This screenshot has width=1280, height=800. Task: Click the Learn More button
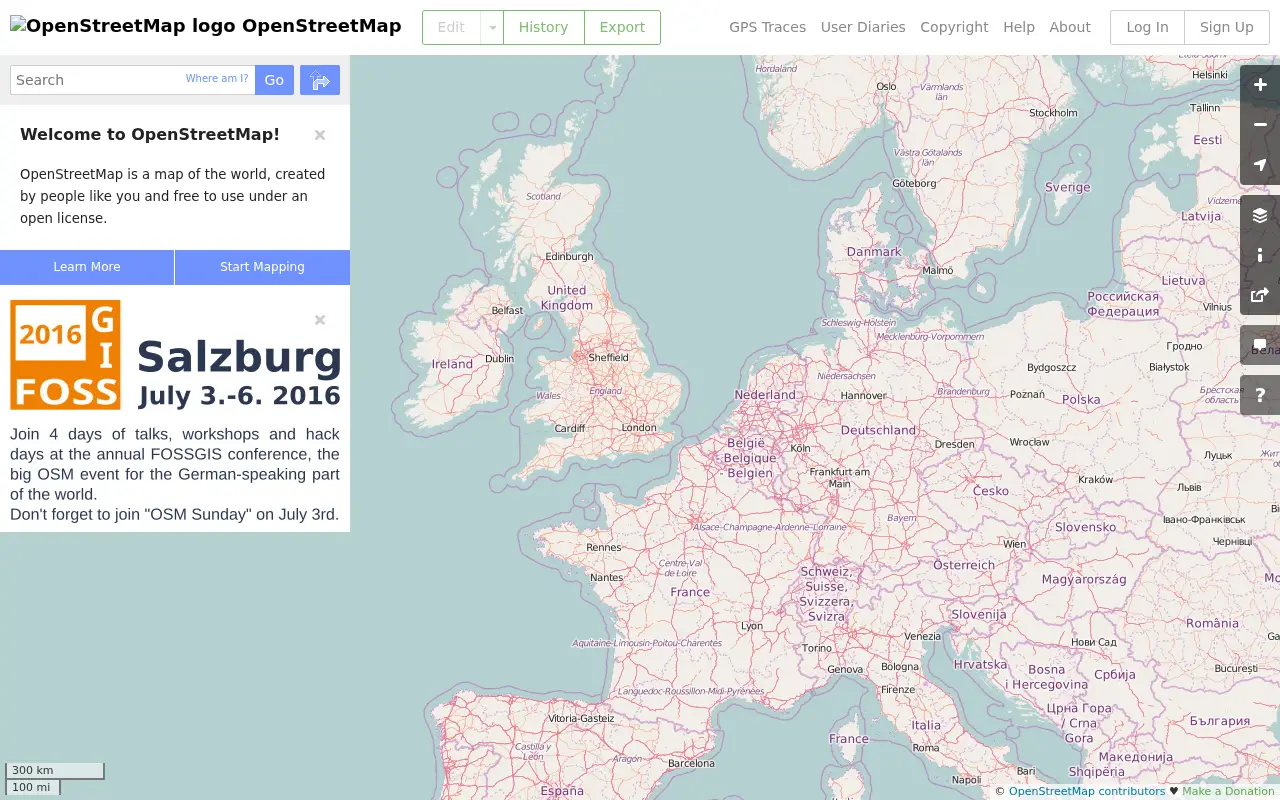point(87,267)
